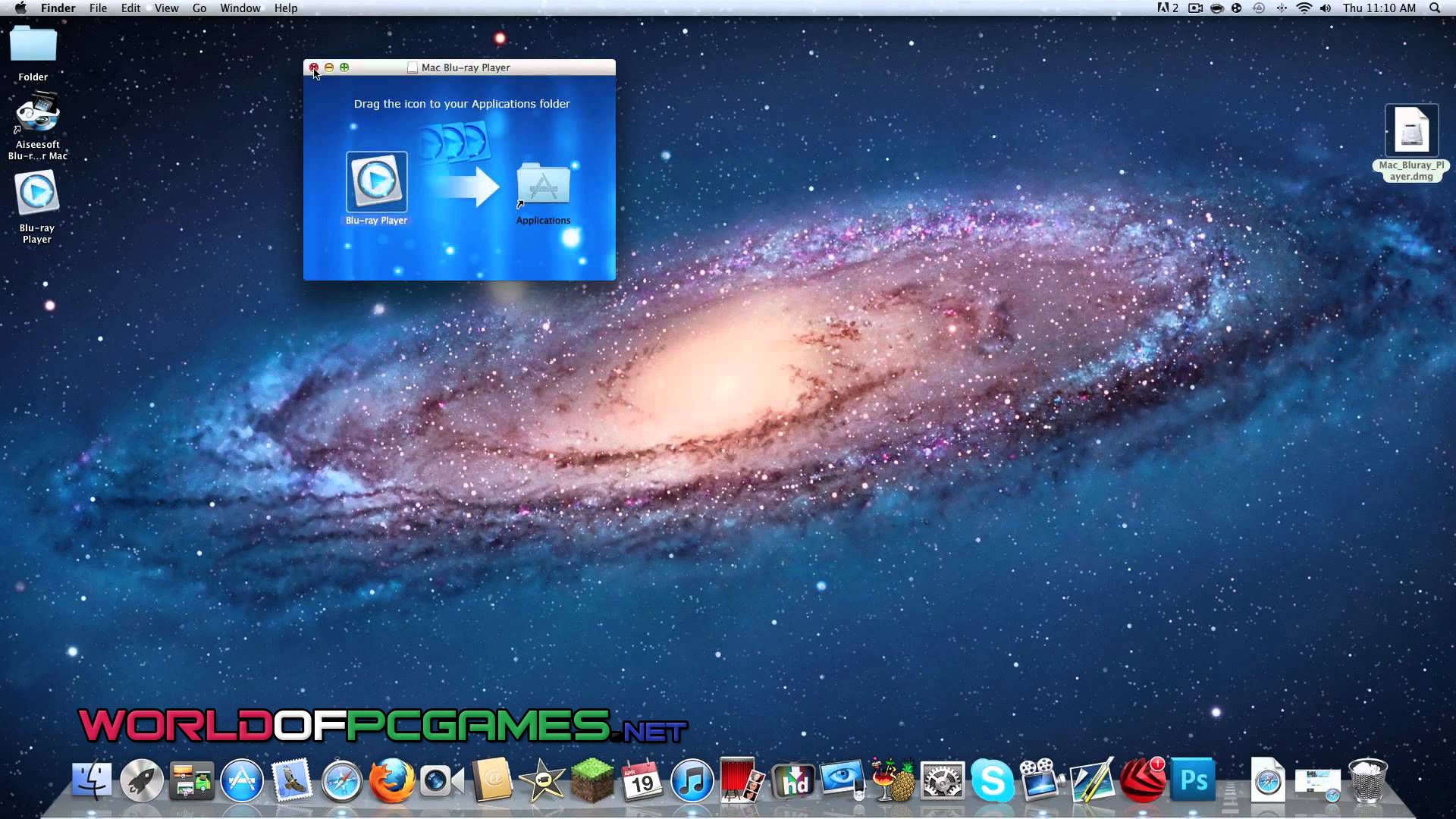Close the Mac Blu-ray Player window
The height and width of the screenshot is (819, 1456).
point(314,67)
